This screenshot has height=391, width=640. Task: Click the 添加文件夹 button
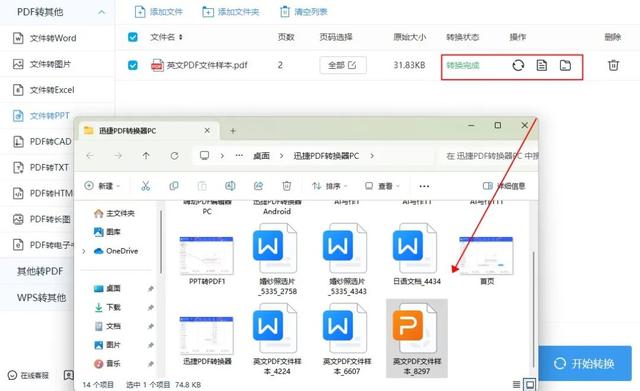pyautogui.click(x=231, y=12)
